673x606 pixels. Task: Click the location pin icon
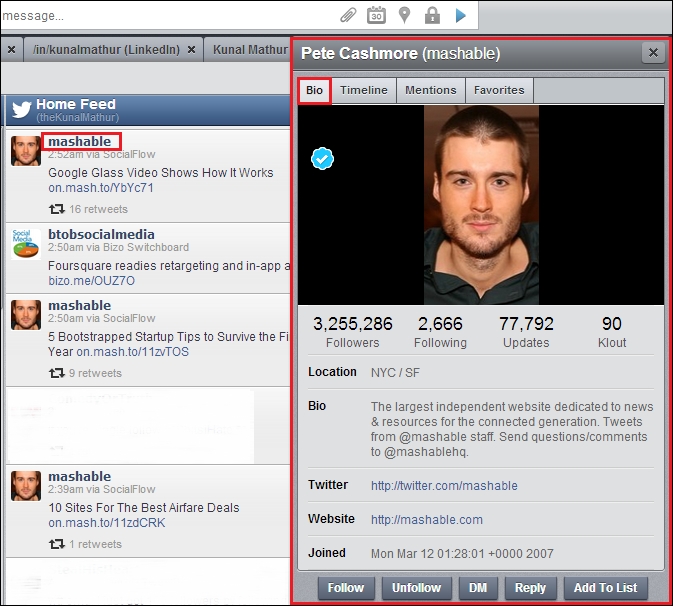click(404, 15)
